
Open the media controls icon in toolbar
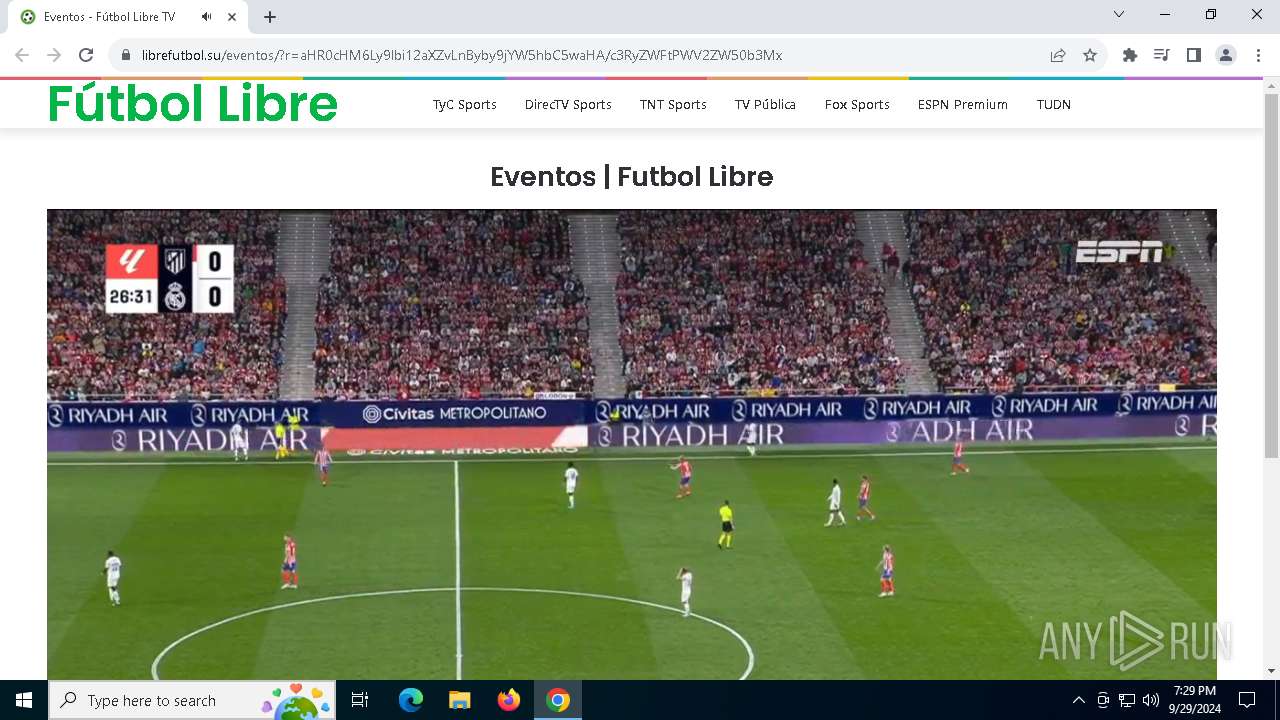[x=1162, y=55]
